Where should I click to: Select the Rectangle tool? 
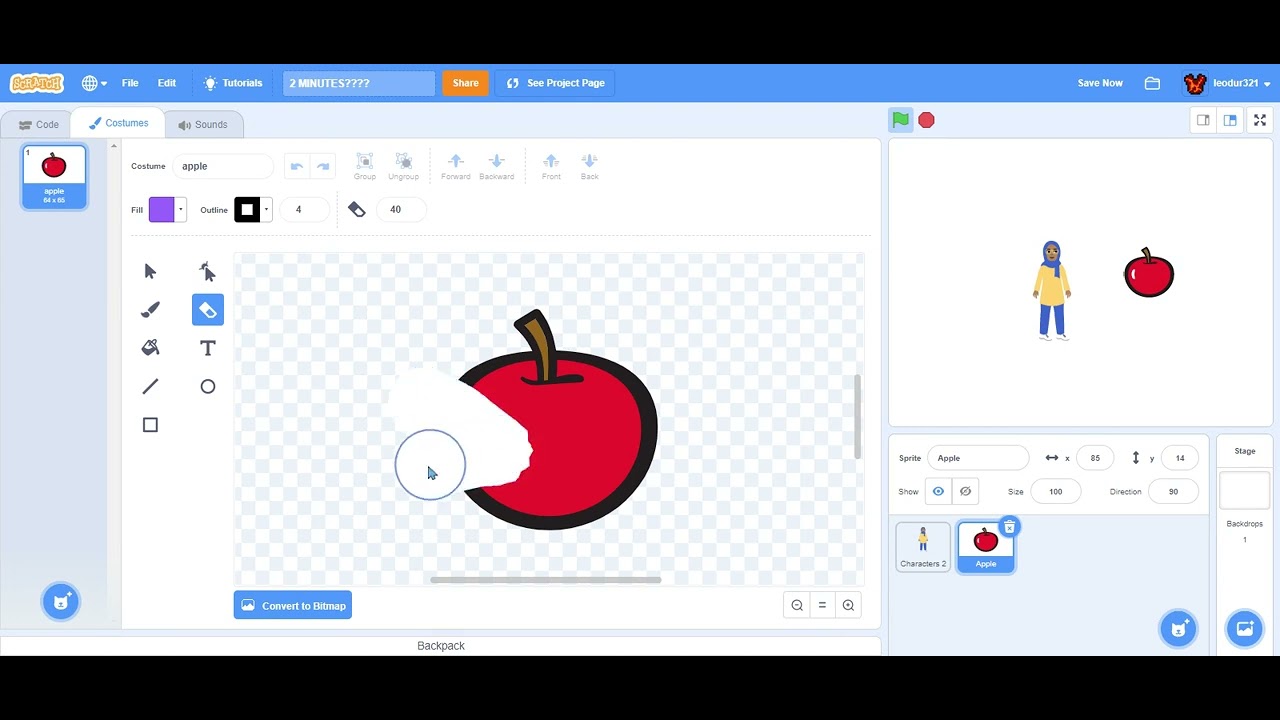[150, 425]
